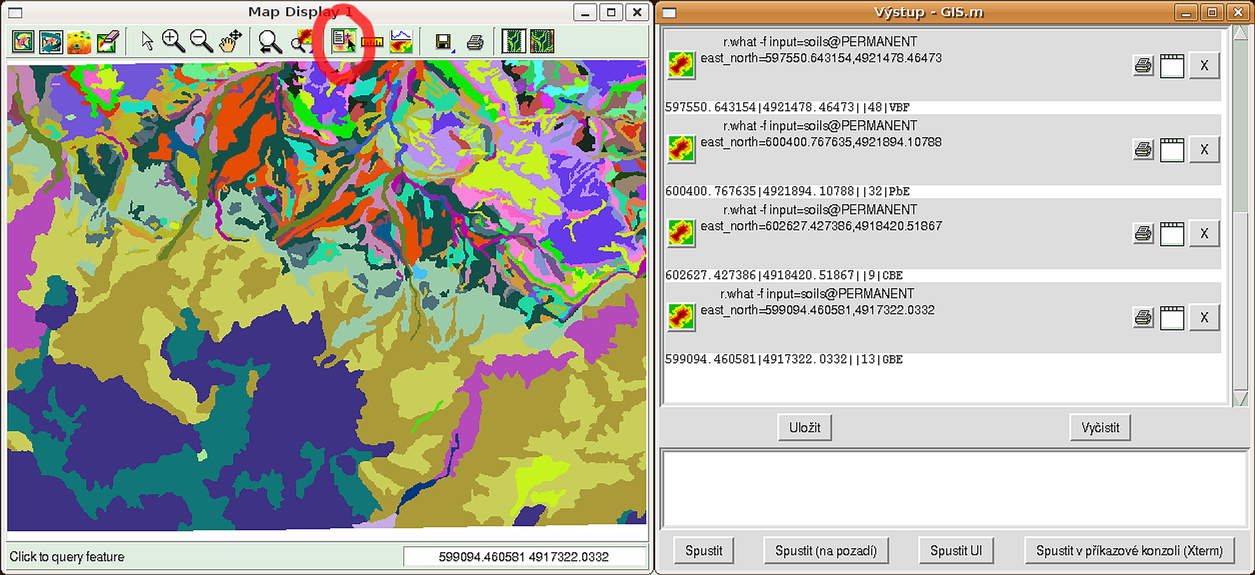Click the Map Display window menu button
The height and width of the screenshot is (575, 1255).
(x=15, y=12)
